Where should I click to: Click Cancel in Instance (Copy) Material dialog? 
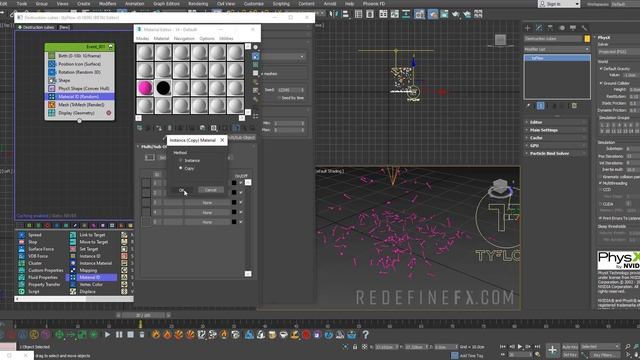point(211,190)
